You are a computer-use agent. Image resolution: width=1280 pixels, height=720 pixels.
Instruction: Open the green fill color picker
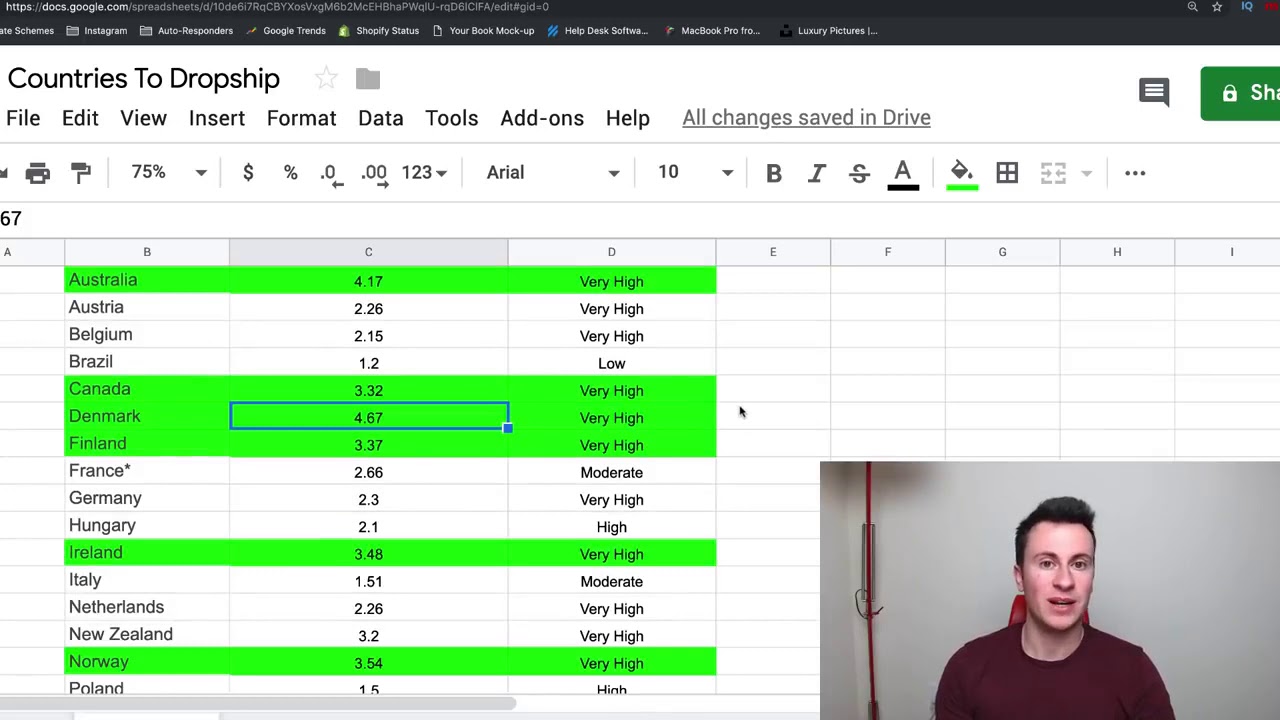coord(962,174)
